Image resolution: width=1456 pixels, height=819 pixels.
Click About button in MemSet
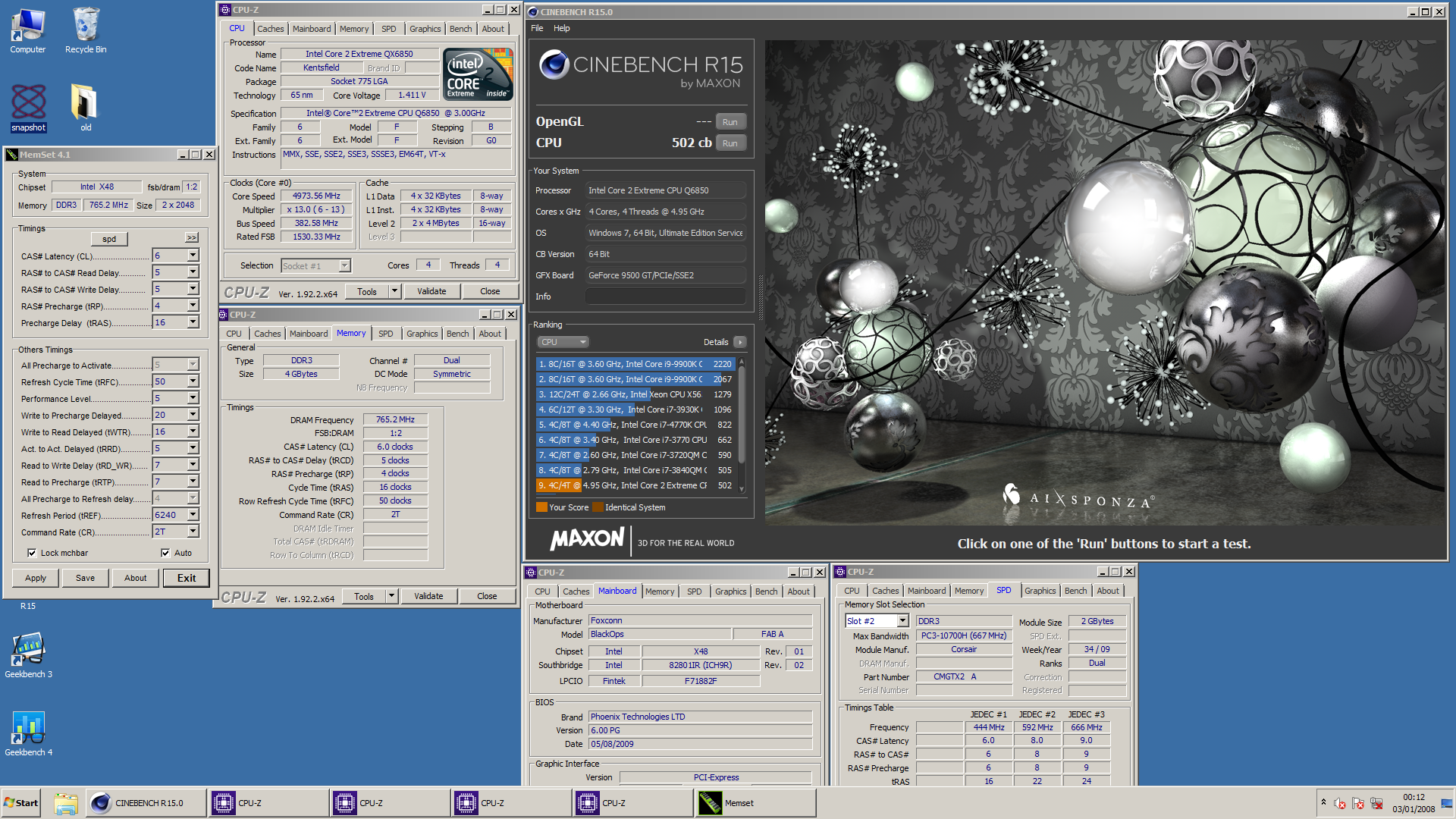coord(135,578)
